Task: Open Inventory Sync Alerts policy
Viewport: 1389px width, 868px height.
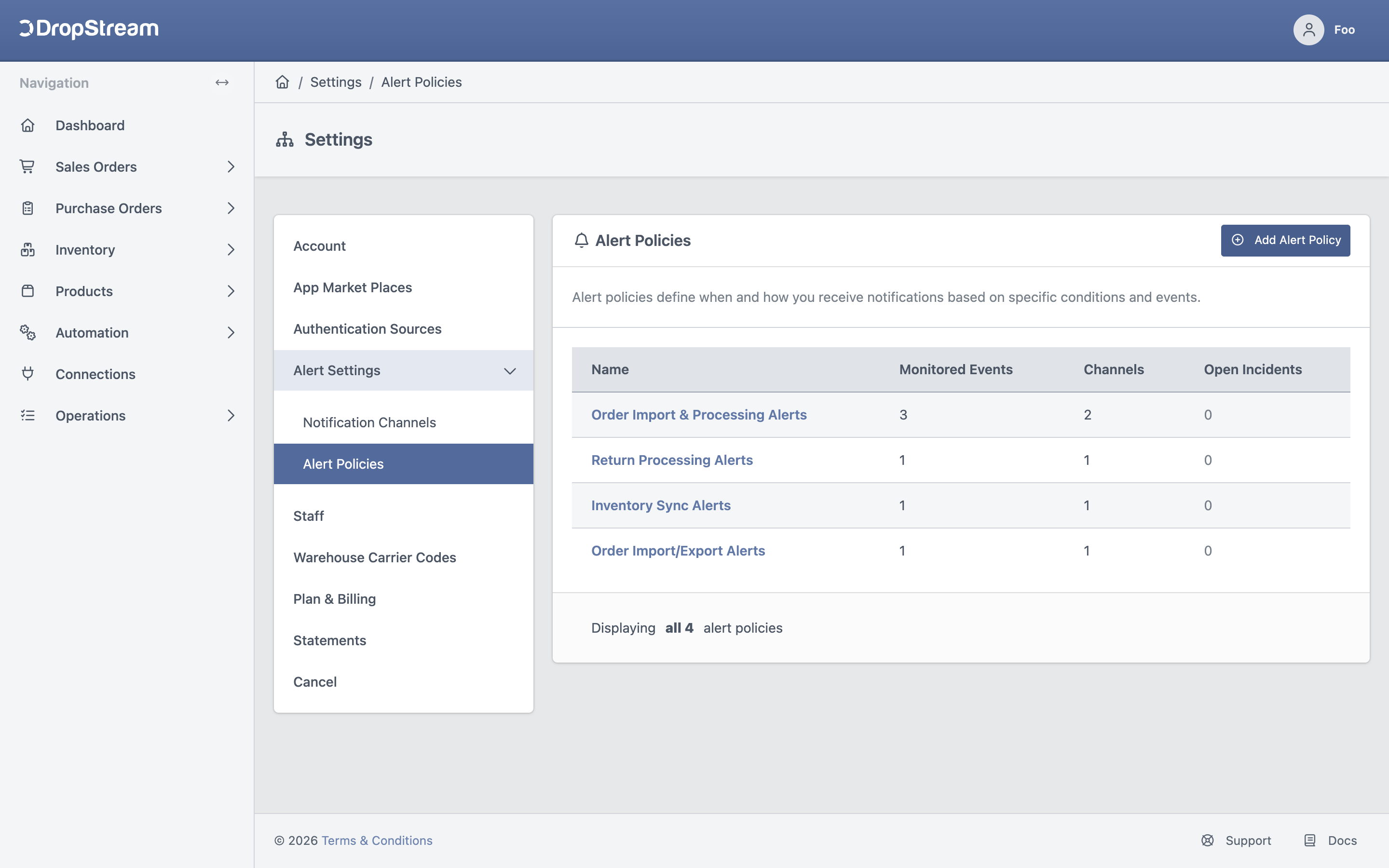Action: 661,505
